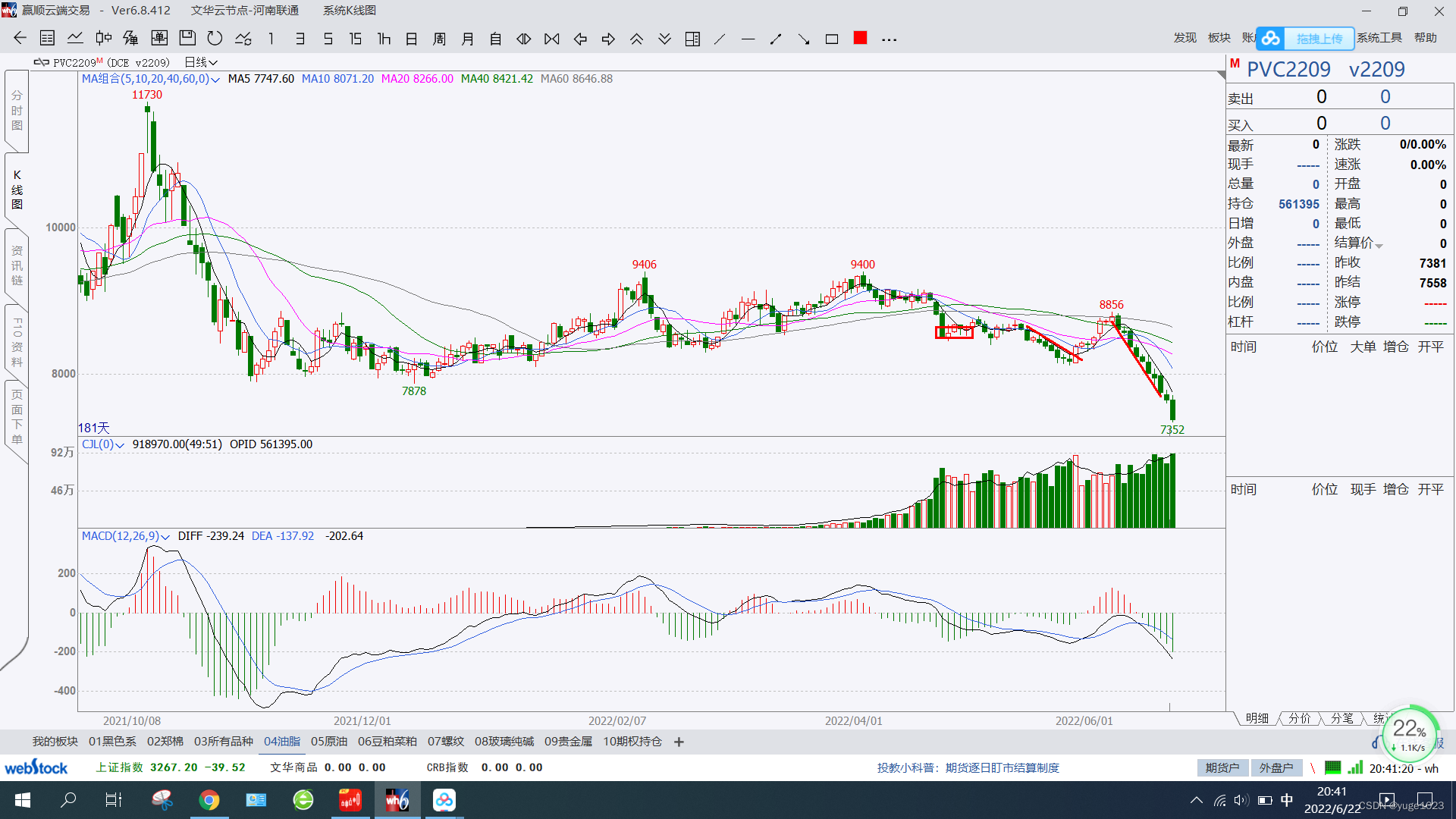Open the more tools ellipsis menu
This screenshot has height=819, width=1456.
890,39
